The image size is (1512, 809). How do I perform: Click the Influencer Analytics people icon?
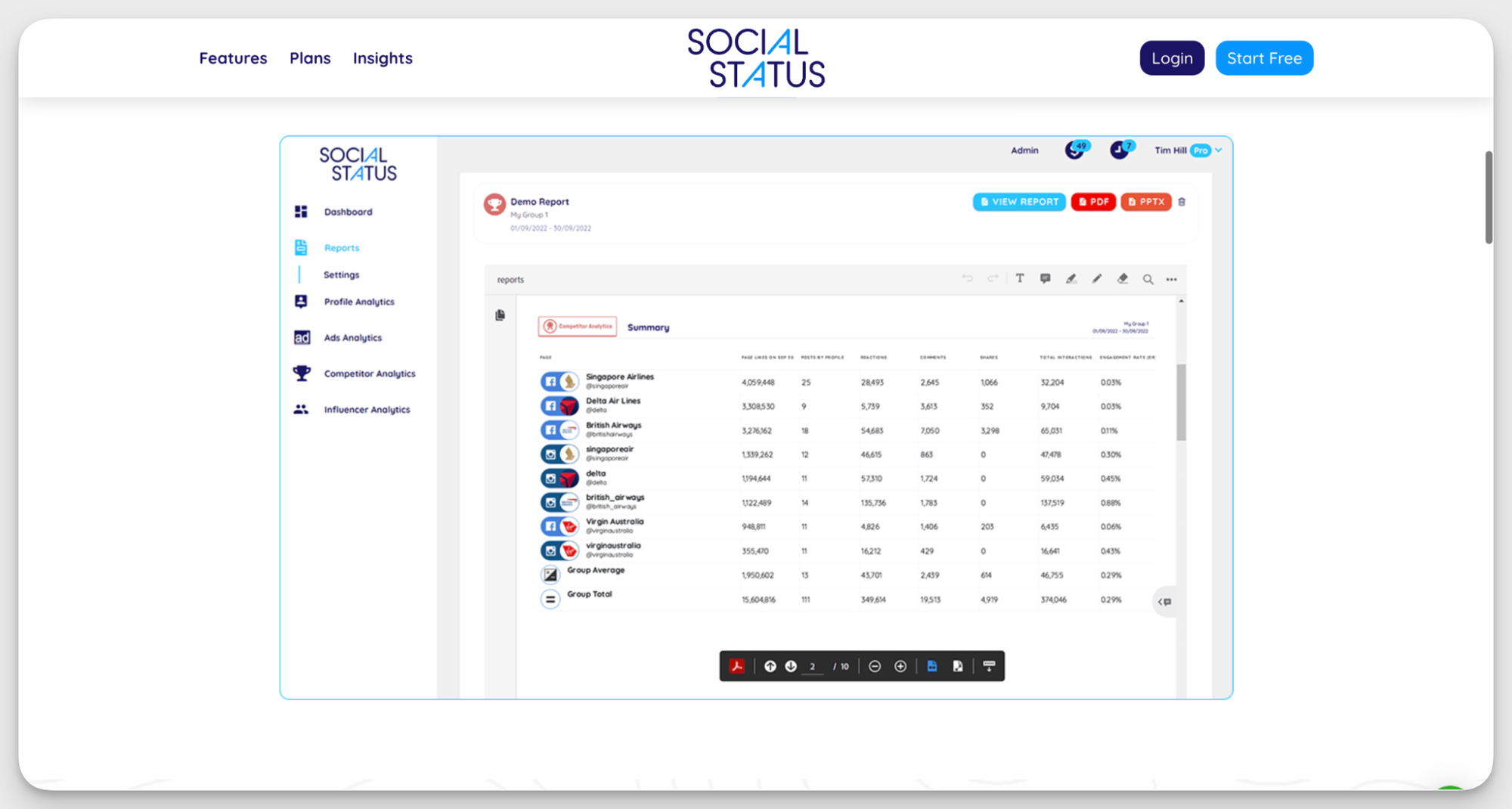(x=301, y=409)
